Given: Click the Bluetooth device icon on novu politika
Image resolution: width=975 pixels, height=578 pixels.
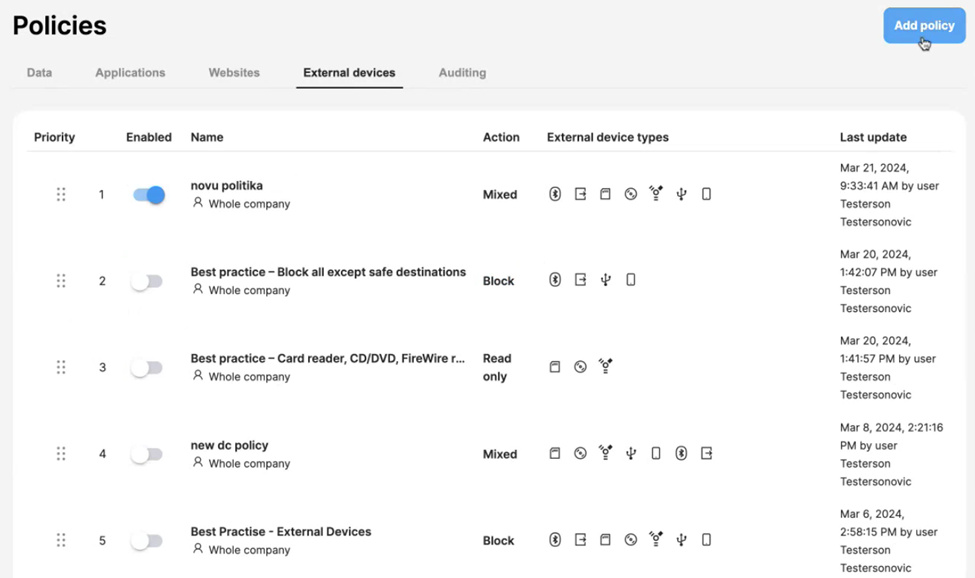Looking at the screenshot, I should (555, 194).
